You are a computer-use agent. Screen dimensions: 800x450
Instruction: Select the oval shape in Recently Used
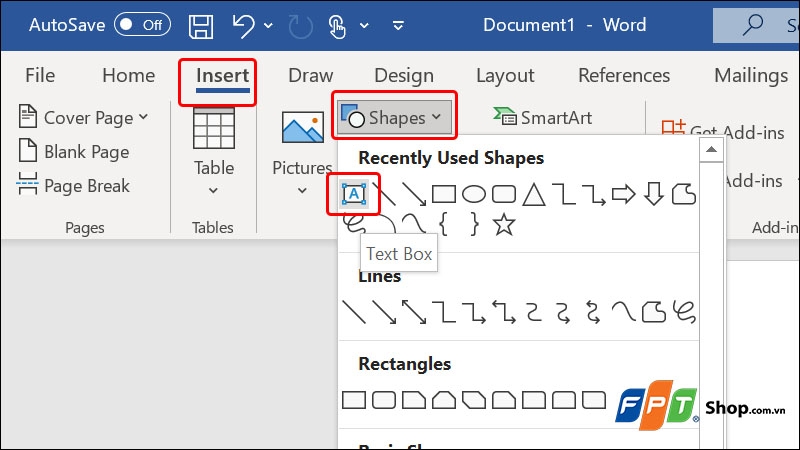pyautogui.click(x=473, y=194)
